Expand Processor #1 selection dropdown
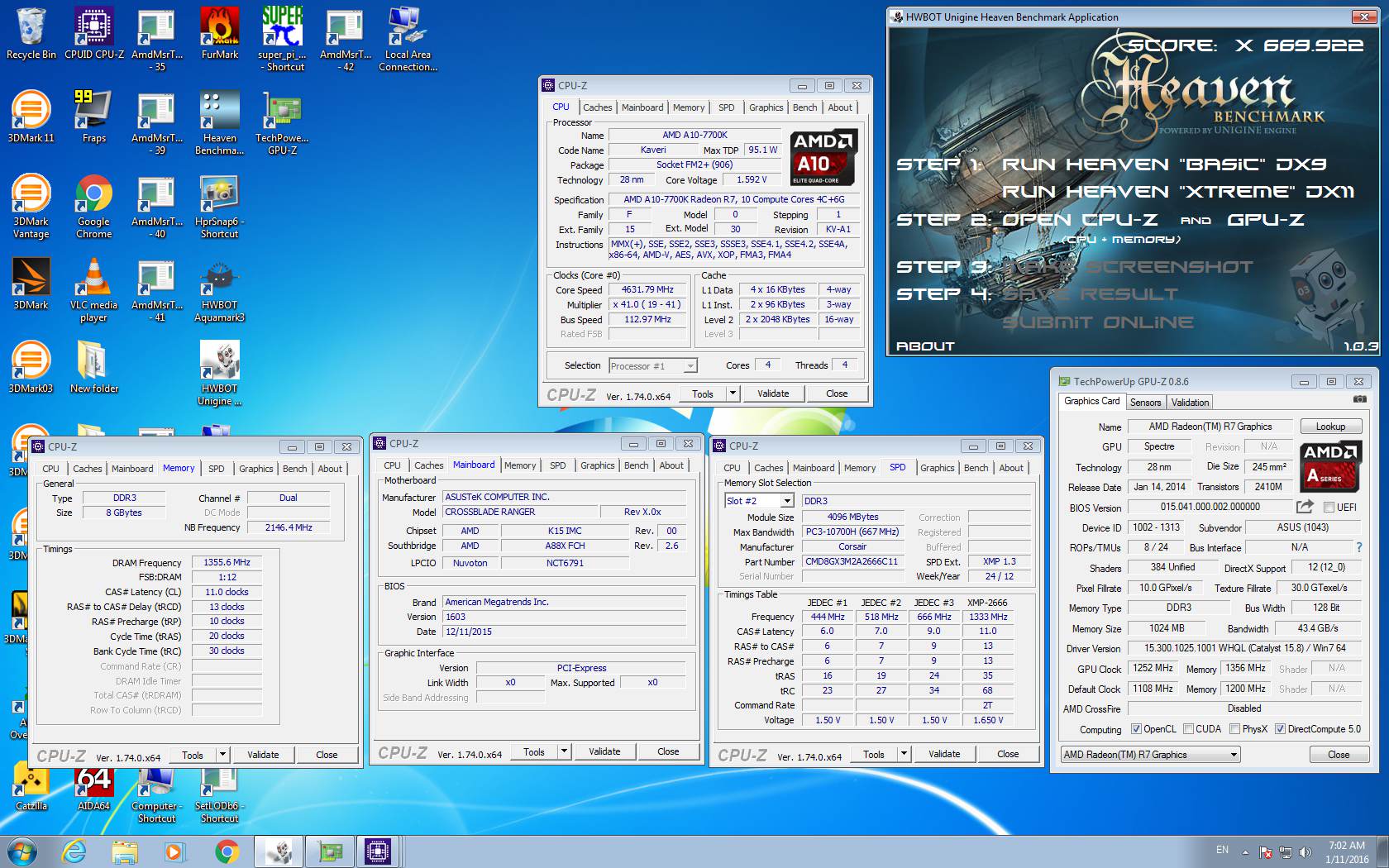 click(x=690, y=366)
